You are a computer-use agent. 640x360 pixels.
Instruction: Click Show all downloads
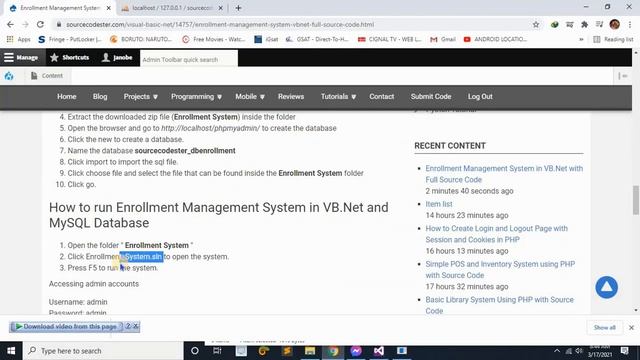tap(604, 327)
